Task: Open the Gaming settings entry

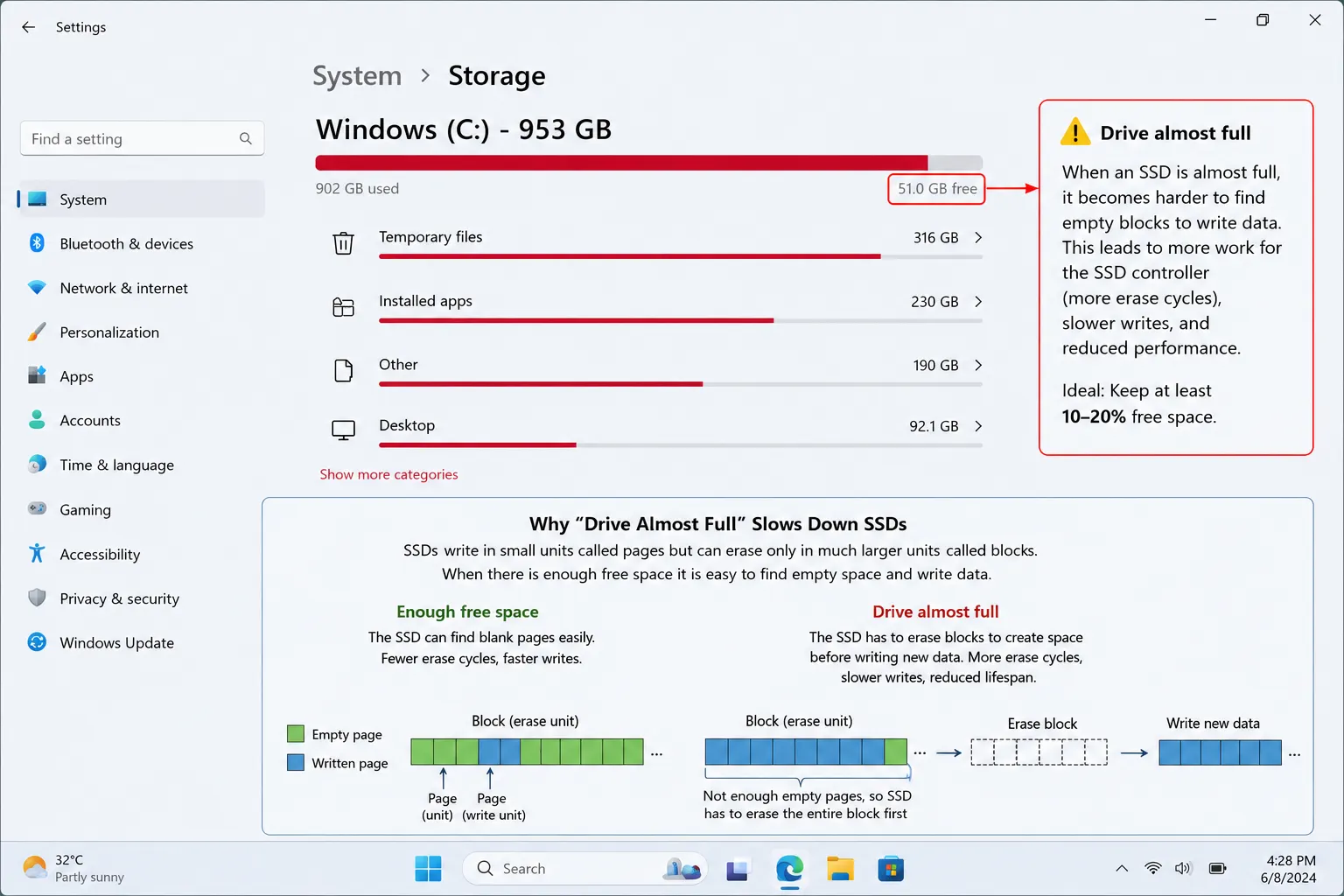Action: tap(141, 509)
